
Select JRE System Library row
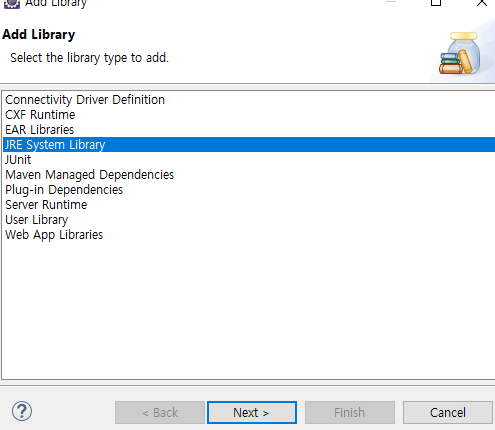tap(249, 145)
